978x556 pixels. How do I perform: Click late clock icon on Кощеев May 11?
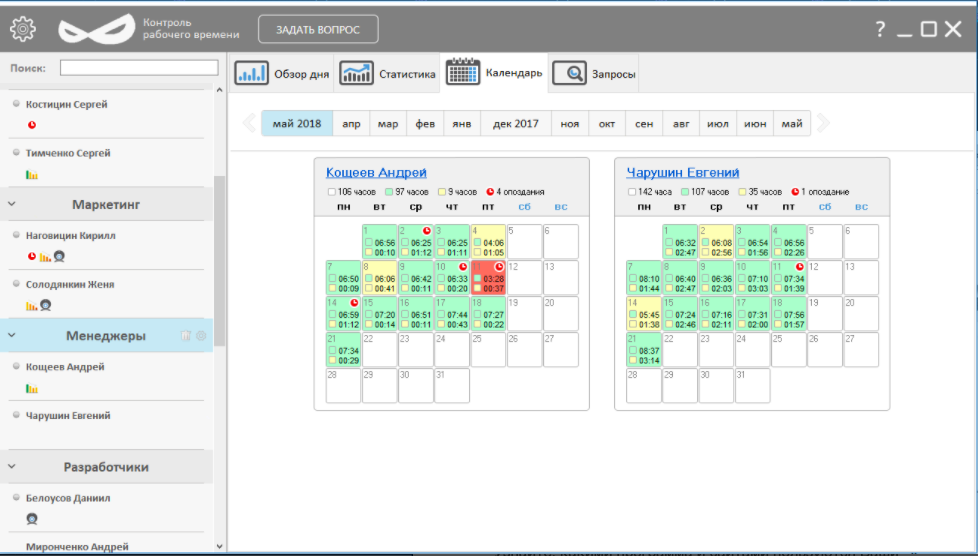click(499, 267)
